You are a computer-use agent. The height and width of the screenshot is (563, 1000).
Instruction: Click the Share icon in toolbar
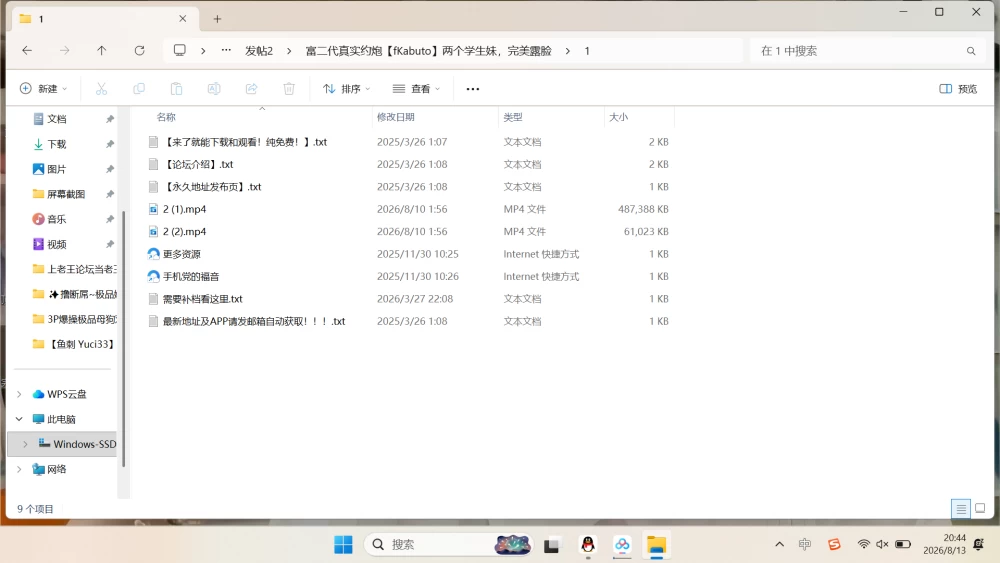[251, 89]
